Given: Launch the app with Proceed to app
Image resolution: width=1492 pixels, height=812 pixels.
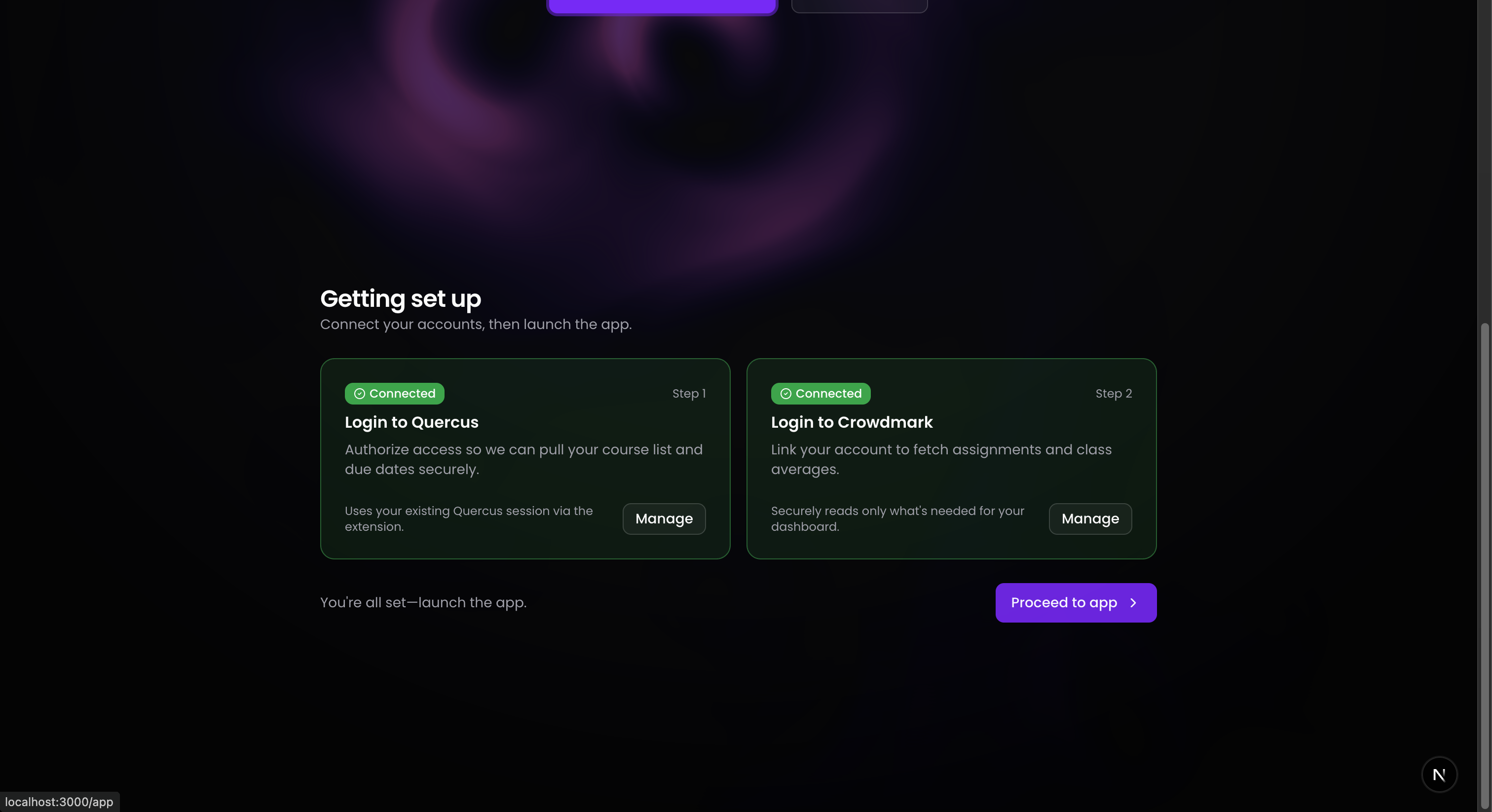Looking at the screenshot, I should (1076, 603).
